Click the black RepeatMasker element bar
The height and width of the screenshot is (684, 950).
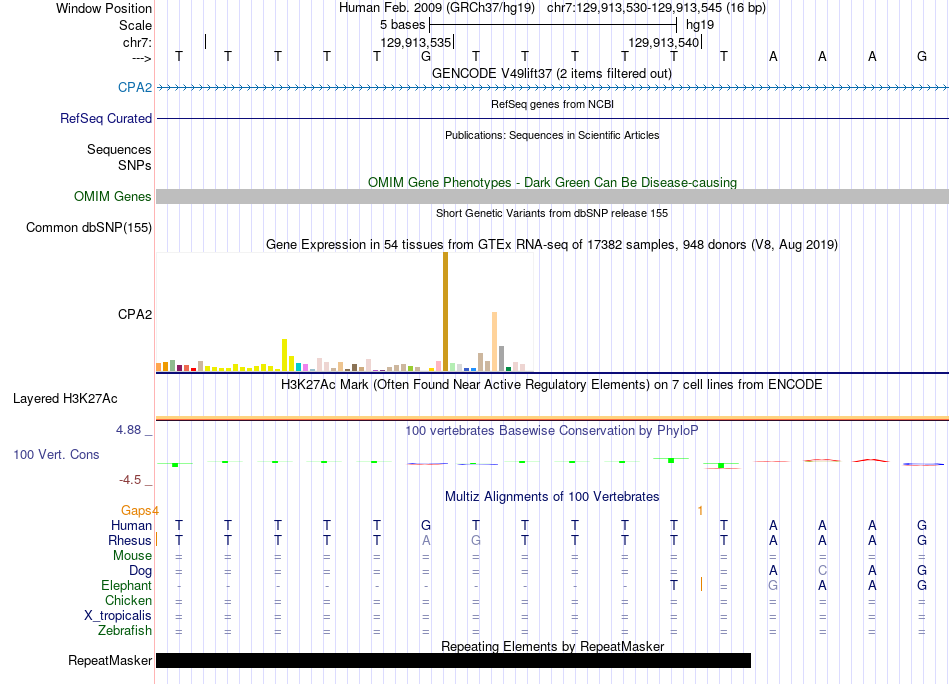[x=453, y=660]
